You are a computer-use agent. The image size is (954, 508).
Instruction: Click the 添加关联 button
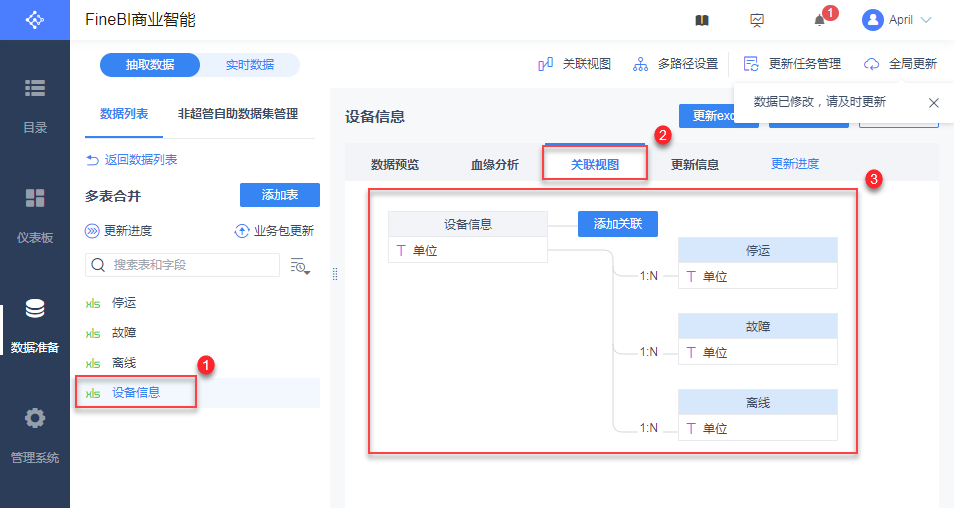click(618, 224)
